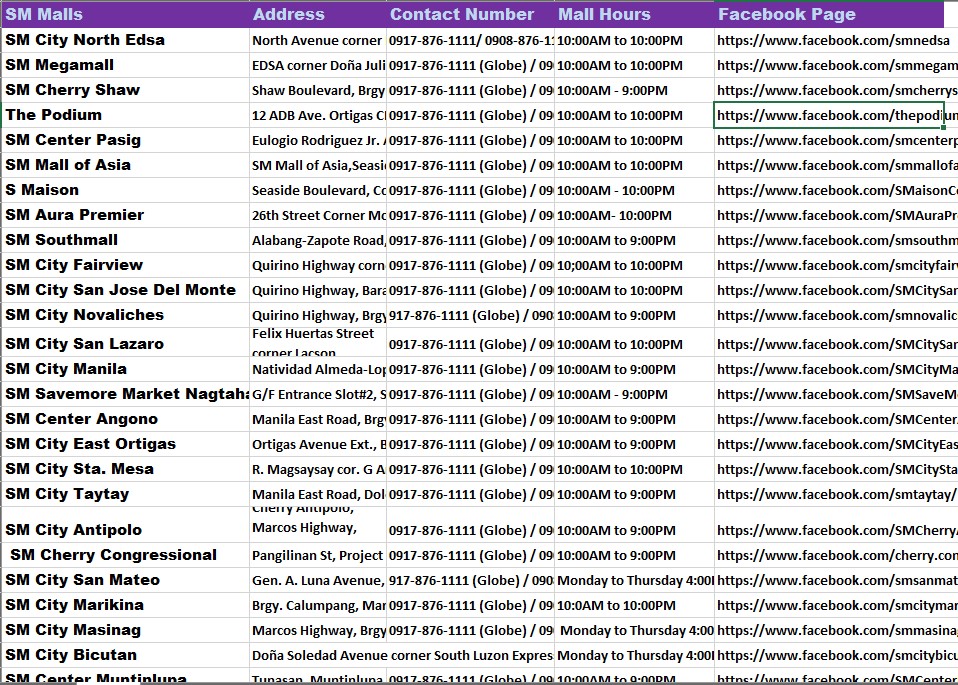958x685 pixels.
Task: Click SM City San Mateo mall hours
Action: [634, 581]
